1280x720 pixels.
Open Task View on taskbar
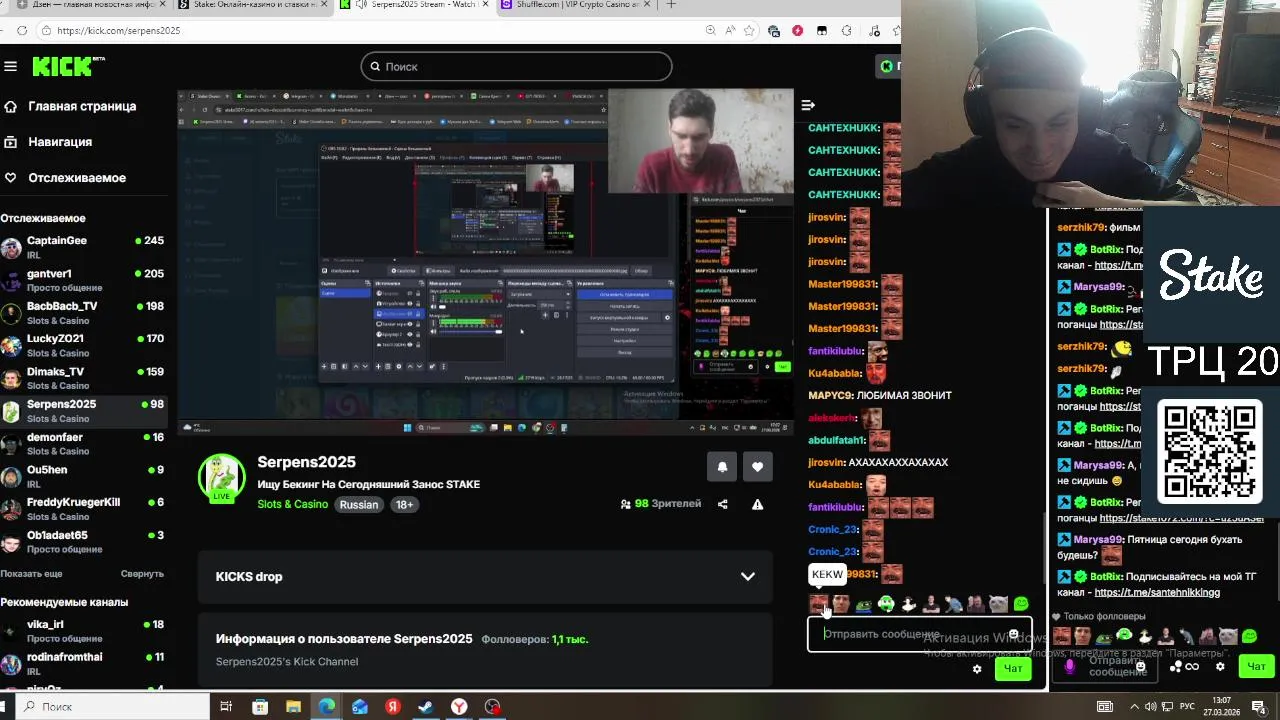pos(226,707)
